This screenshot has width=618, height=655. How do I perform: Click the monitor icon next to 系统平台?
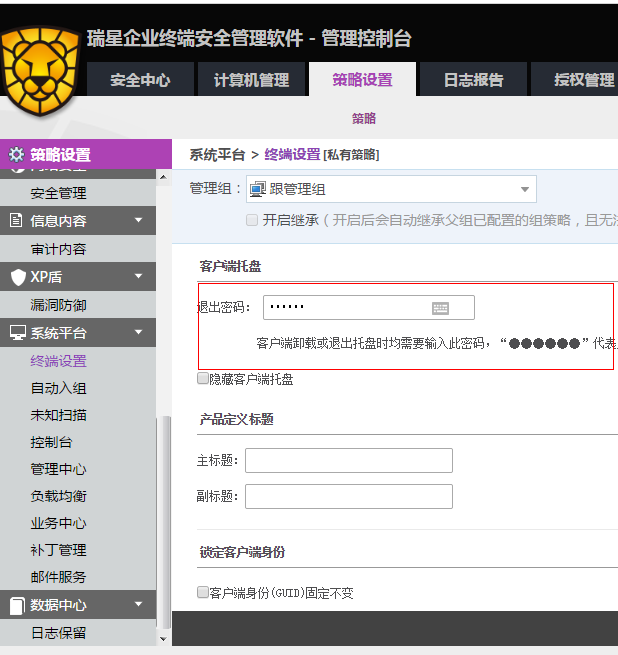18,333
